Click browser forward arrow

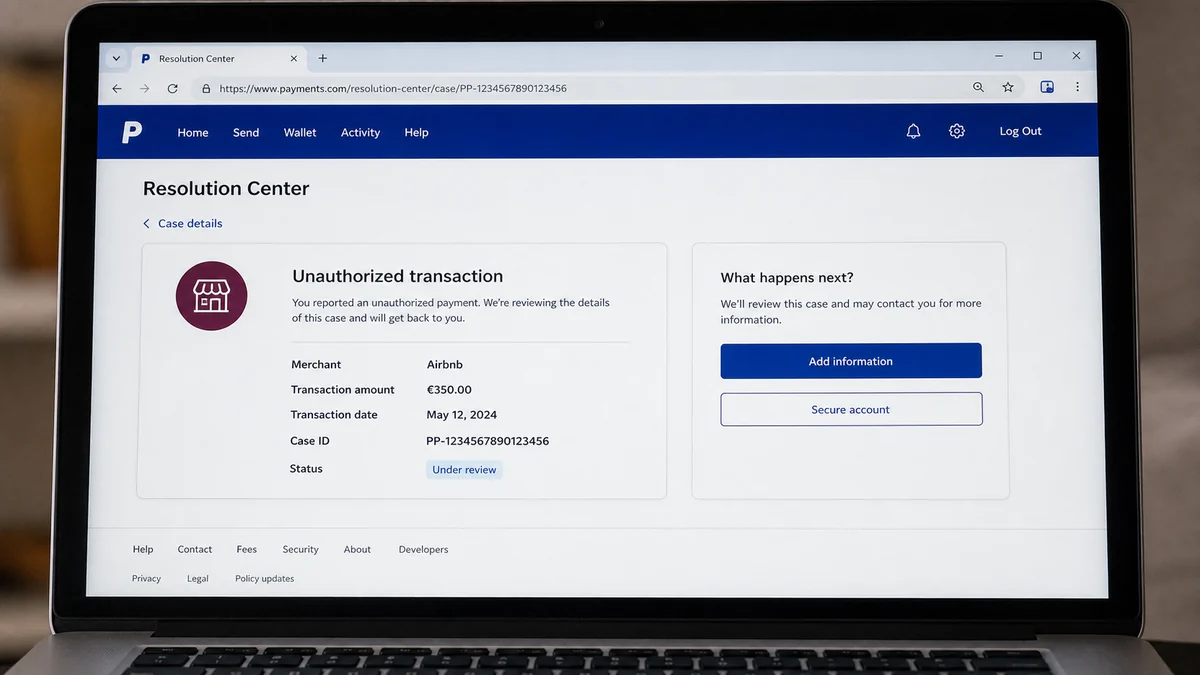[x=144, y=88]
